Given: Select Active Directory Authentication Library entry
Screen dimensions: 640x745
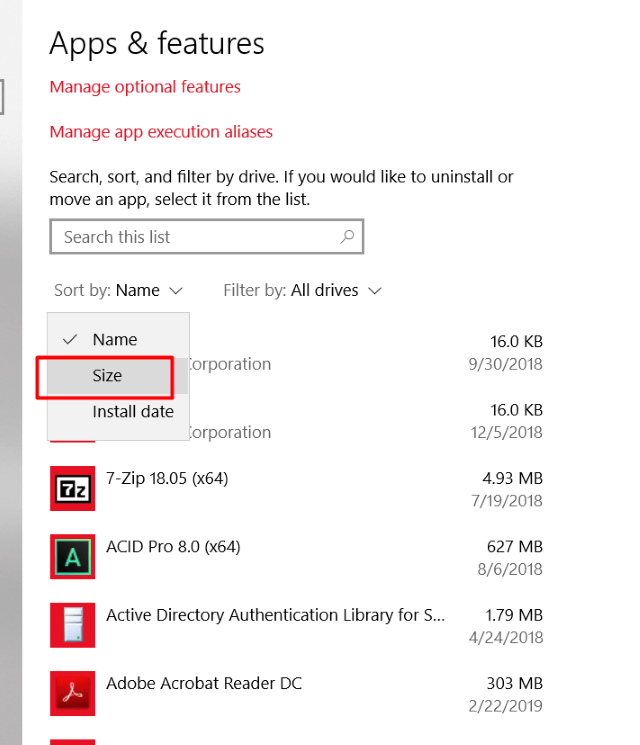Looking at the screenshot, I should [296, 625].
